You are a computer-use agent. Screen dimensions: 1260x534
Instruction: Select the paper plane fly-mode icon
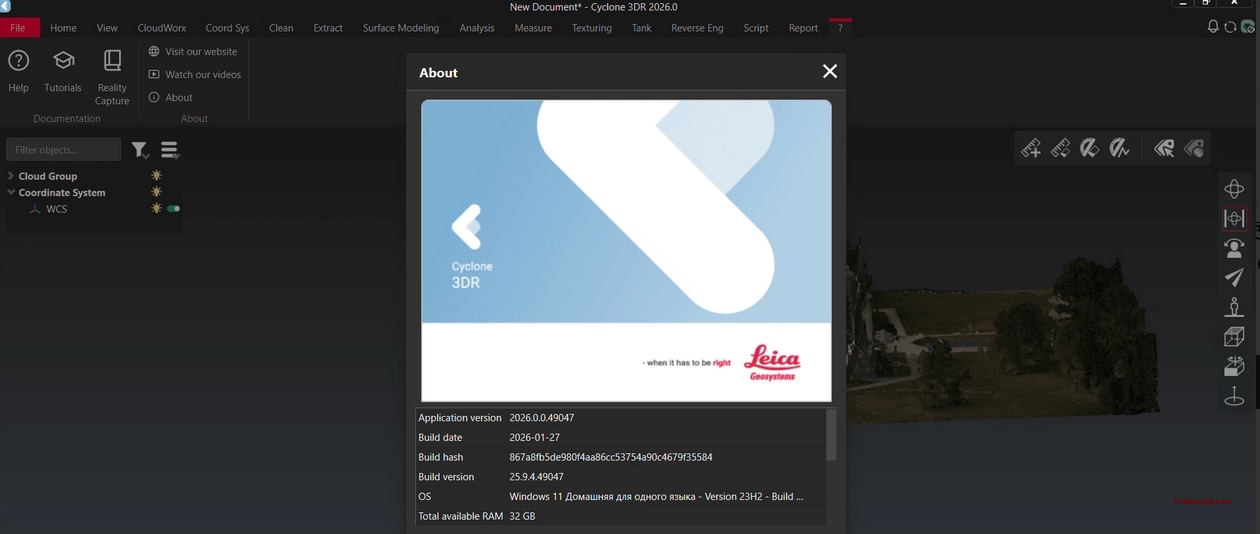[x=1234, y=277]
